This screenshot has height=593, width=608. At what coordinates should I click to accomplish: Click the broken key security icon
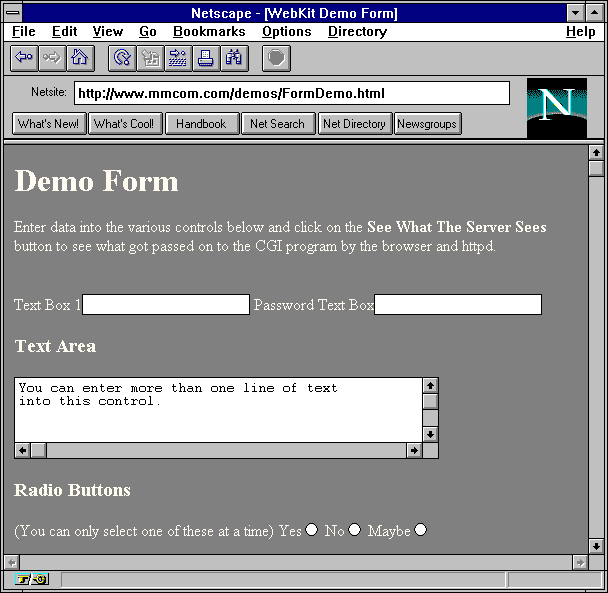(30, 580)
